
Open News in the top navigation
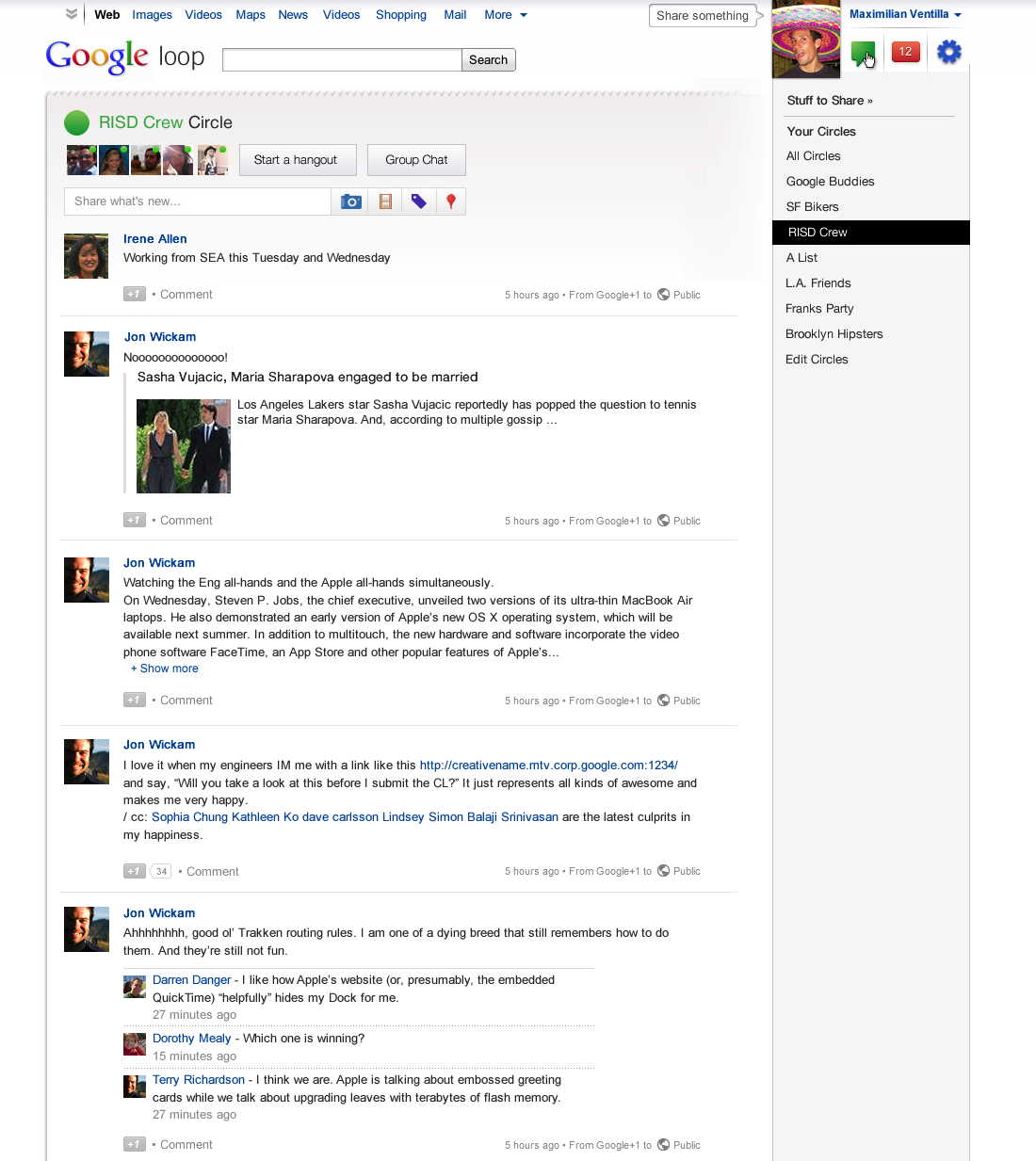pyautogui.click(x=293, y=15)
